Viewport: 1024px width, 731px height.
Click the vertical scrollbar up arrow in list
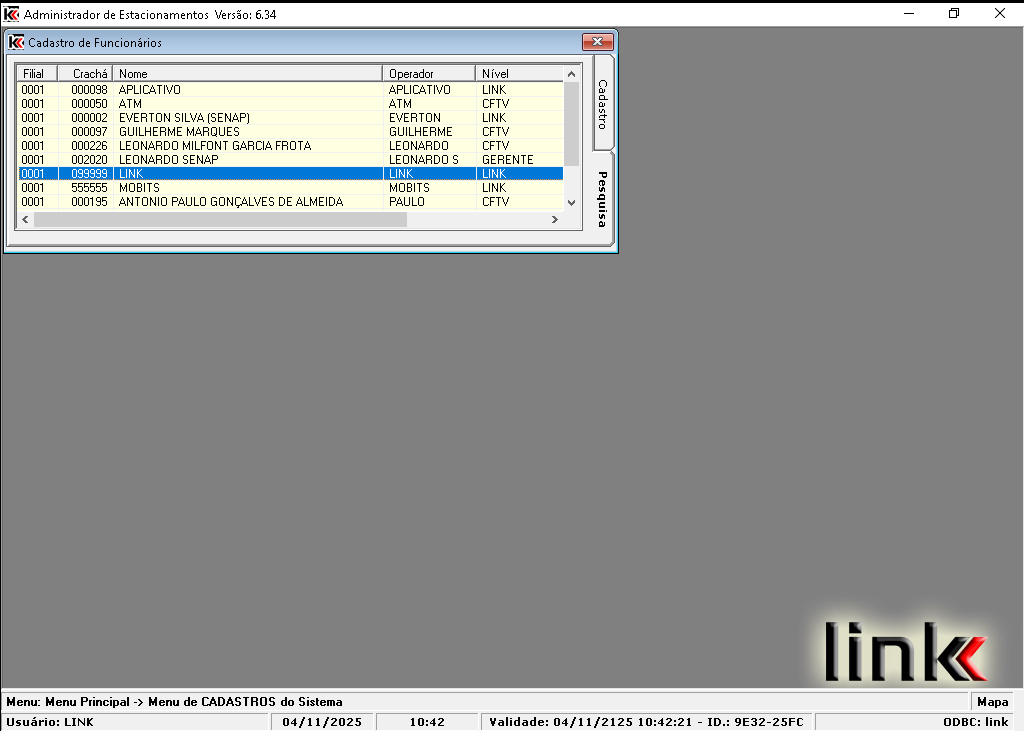(x=571, y=74)
